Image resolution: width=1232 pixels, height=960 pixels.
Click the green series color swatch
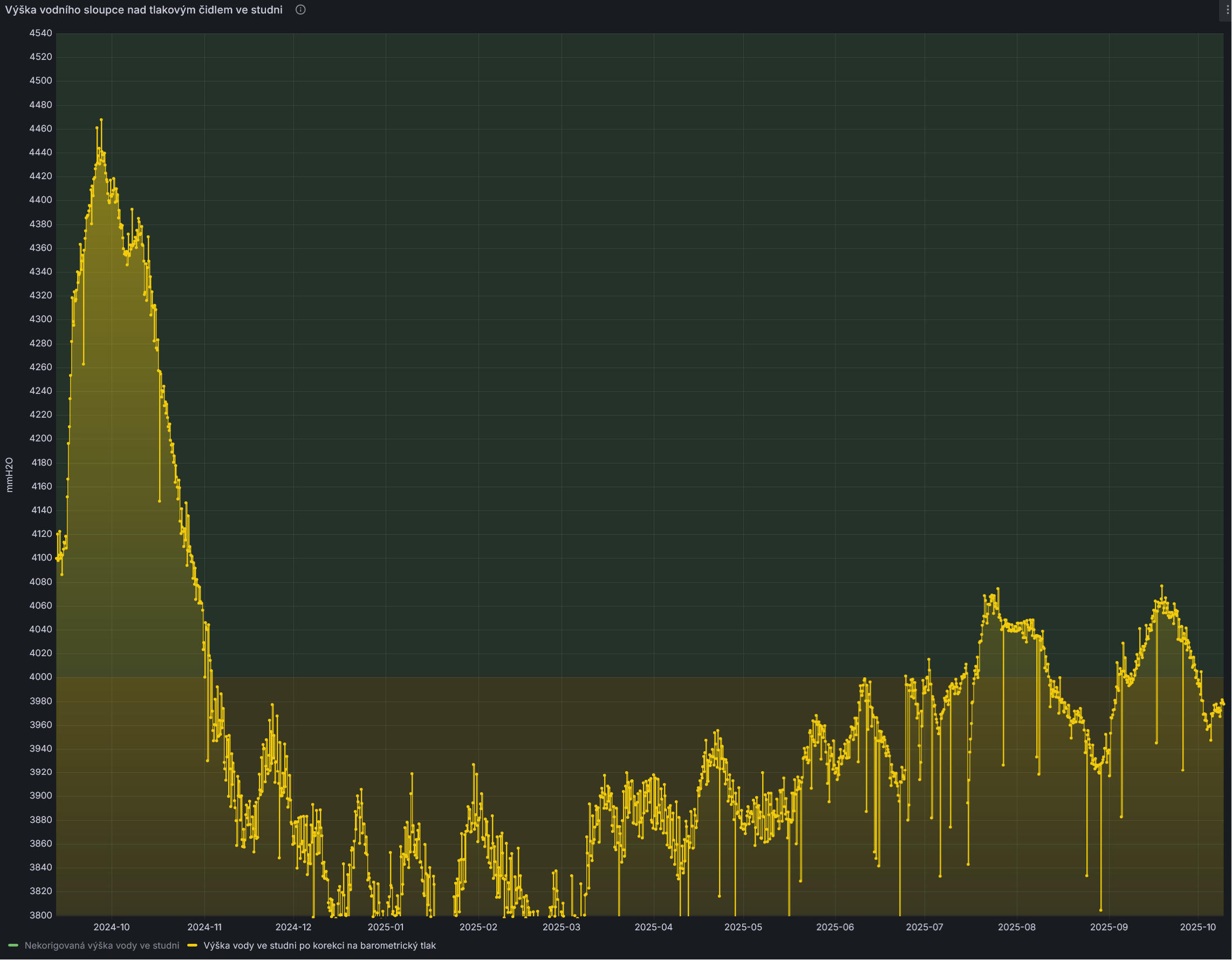pyautogui.click(x=13, y=945)
